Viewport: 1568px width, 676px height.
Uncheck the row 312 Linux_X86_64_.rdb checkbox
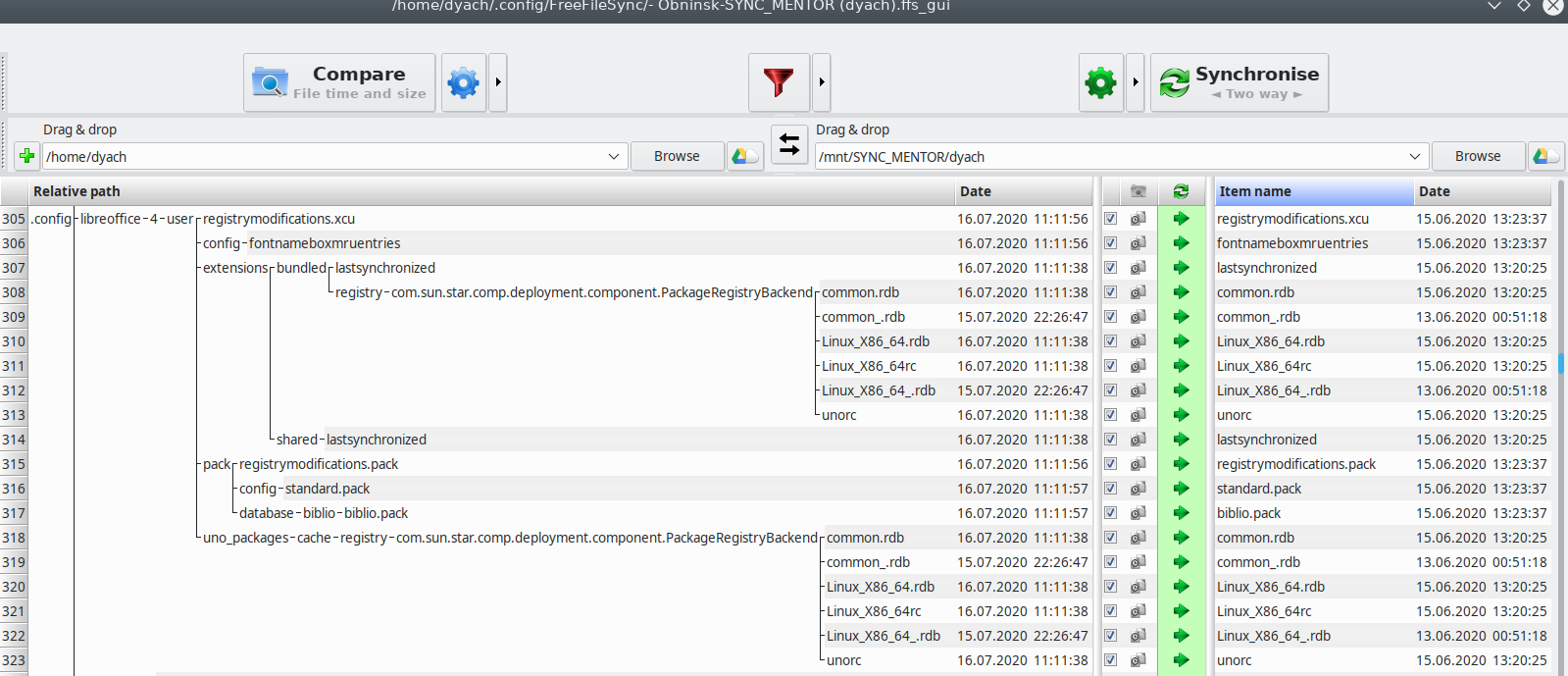tap(1110, 390)
